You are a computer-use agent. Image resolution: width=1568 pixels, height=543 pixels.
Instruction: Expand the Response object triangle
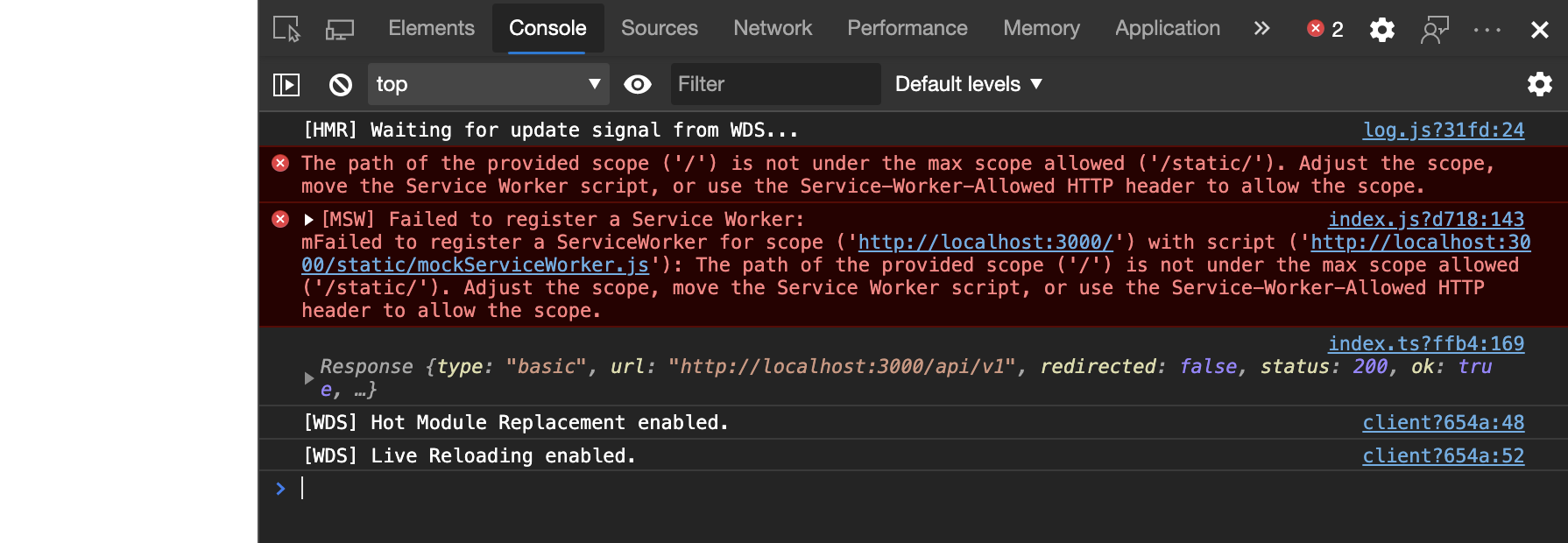[308, 378]
